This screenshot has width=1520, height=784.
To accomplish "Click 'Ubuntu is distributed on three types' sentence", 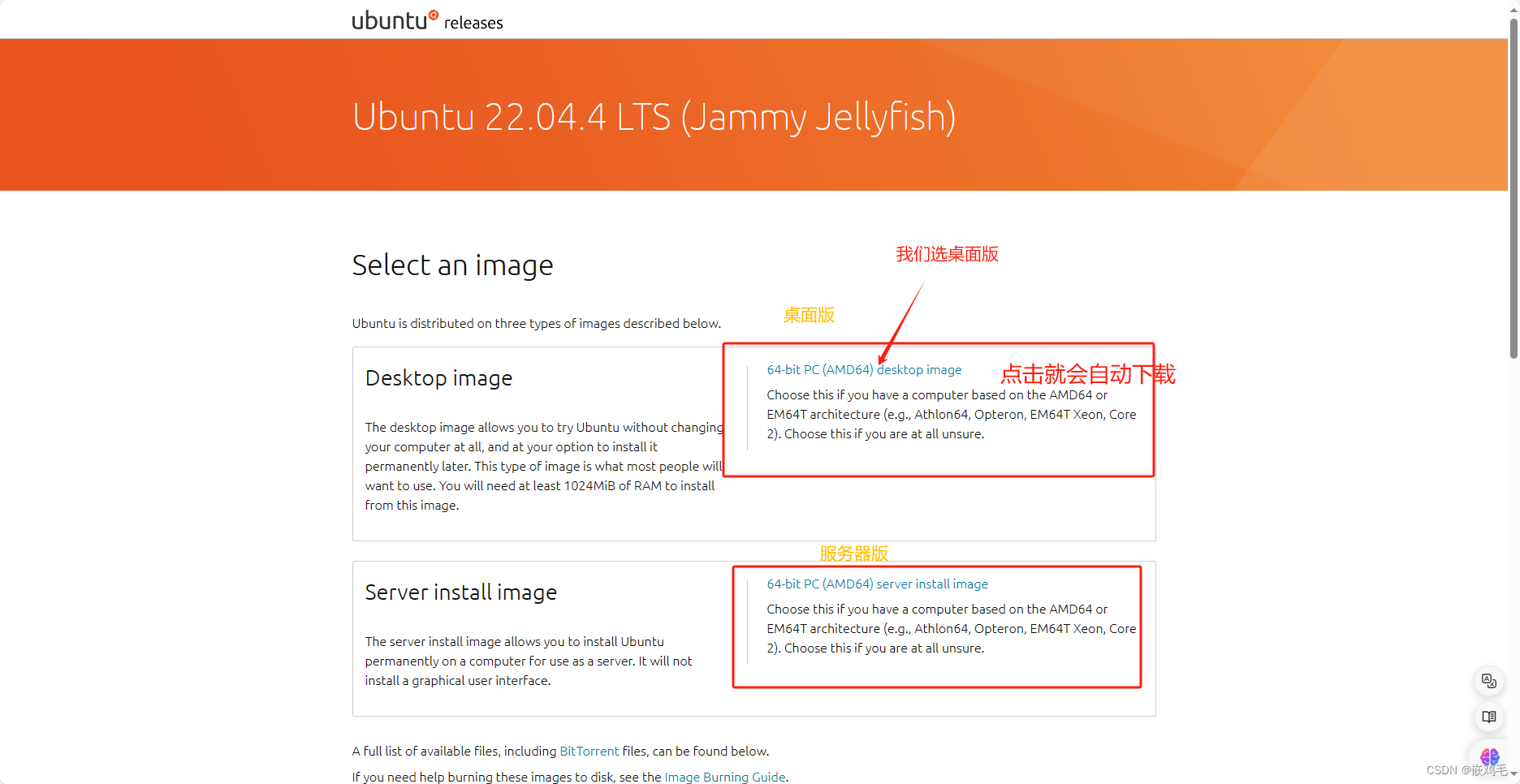I will point(537,323).
